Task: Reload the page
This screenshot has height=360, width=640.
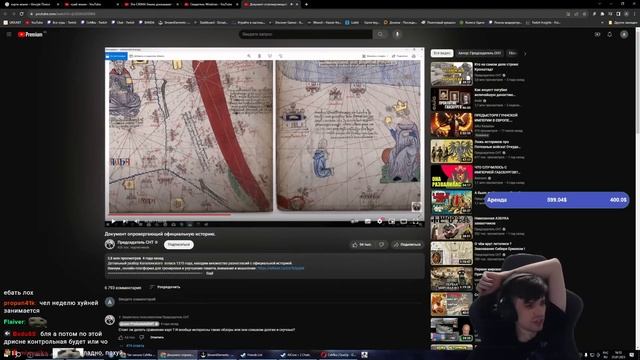Action: 22,14
